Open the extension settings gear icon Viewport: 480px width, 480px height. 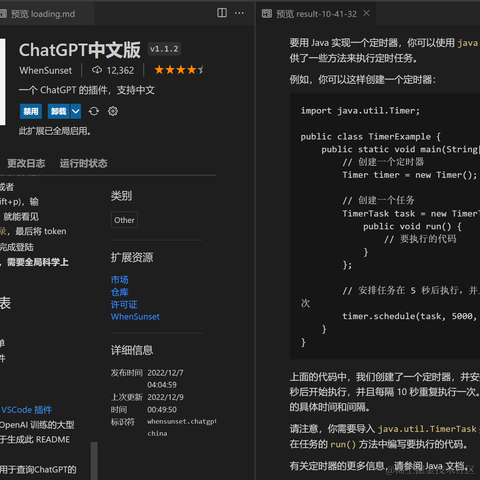(113, 111)
